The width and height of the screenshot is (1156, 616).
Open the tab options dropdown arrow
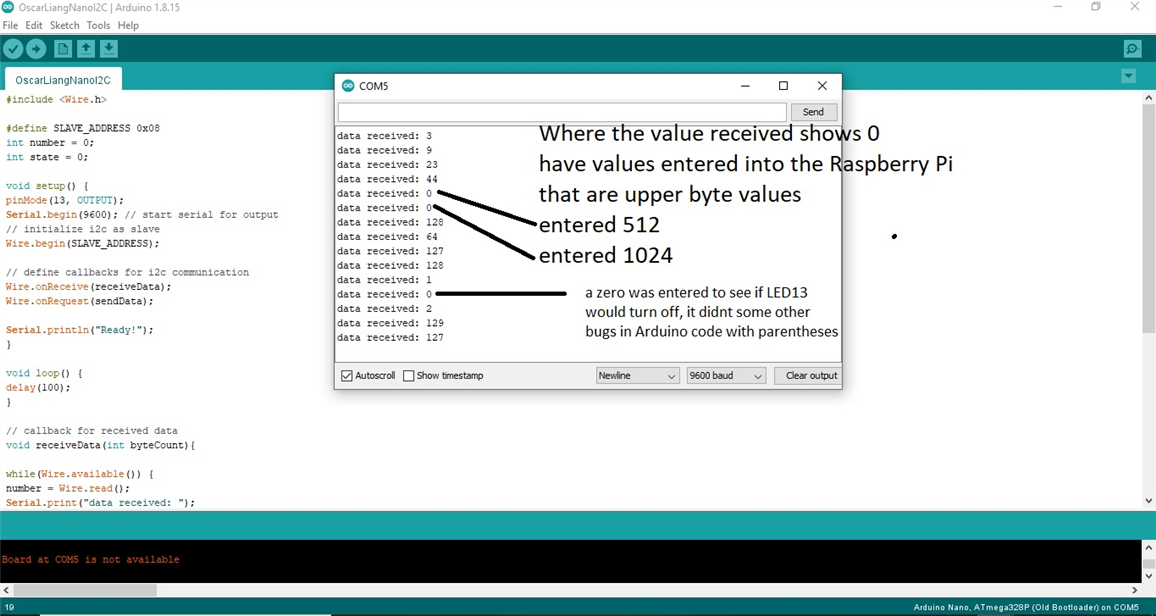[x=1128, y=76]
